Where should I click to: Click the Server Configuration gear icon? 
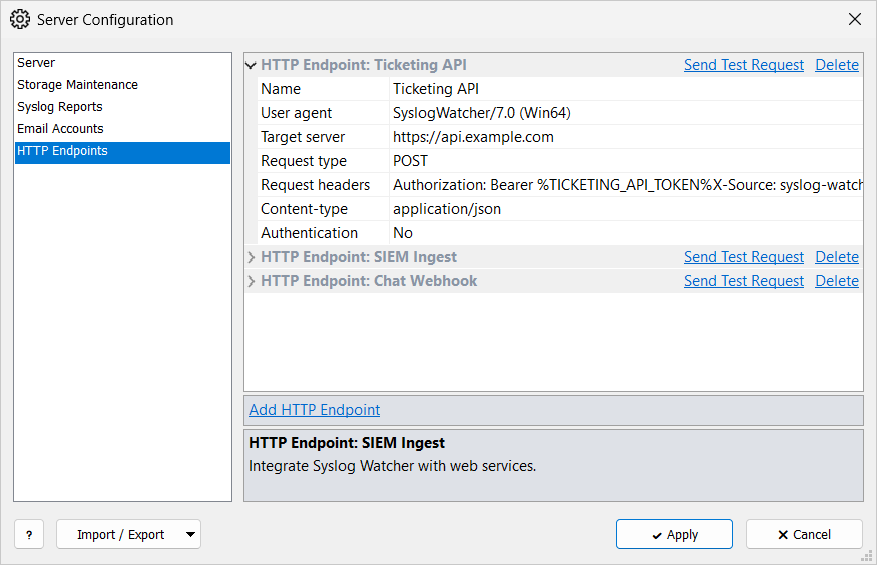(20, 20)
